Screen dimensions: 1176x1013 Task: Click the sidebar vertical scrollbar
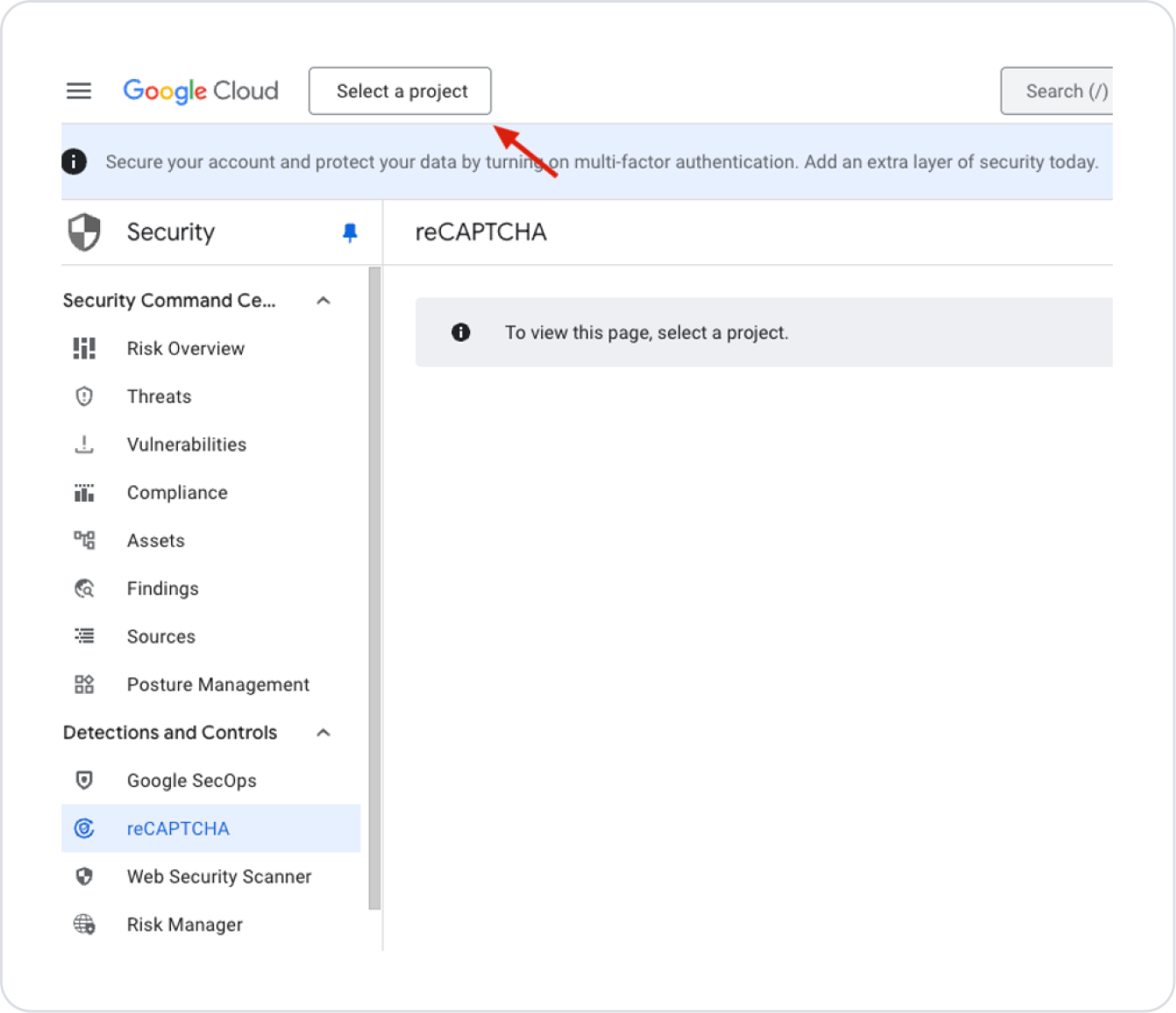374,589
